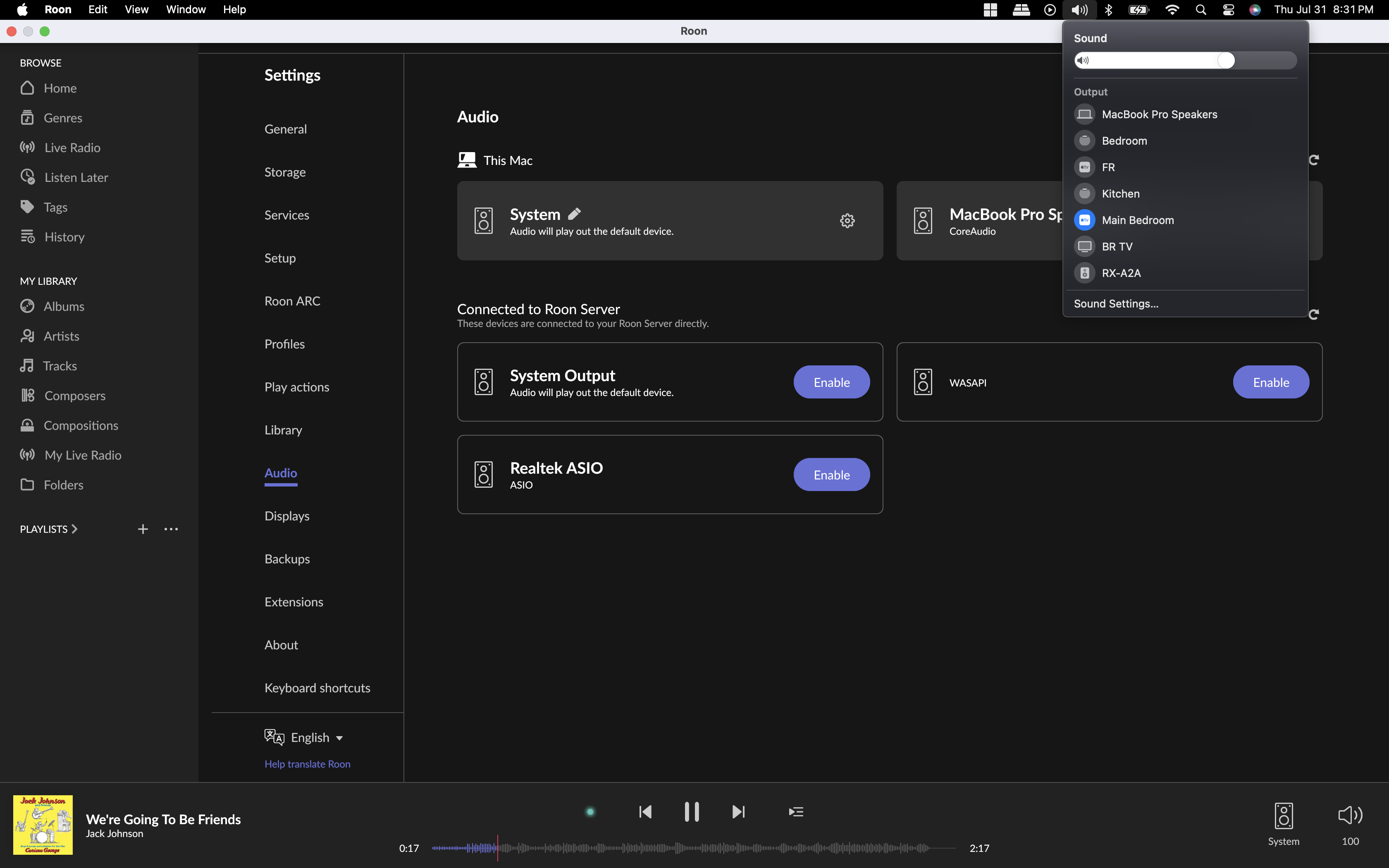Select Kitchen as sound output

[x=1185, y=193]
